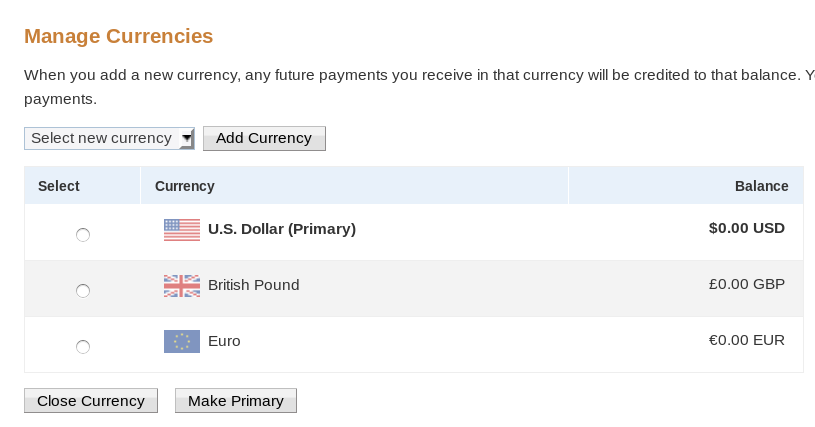This screenshot has width=815, height=427.
Task: Click the British Union Jack flag icon
Action: click(x=182, y=286)
